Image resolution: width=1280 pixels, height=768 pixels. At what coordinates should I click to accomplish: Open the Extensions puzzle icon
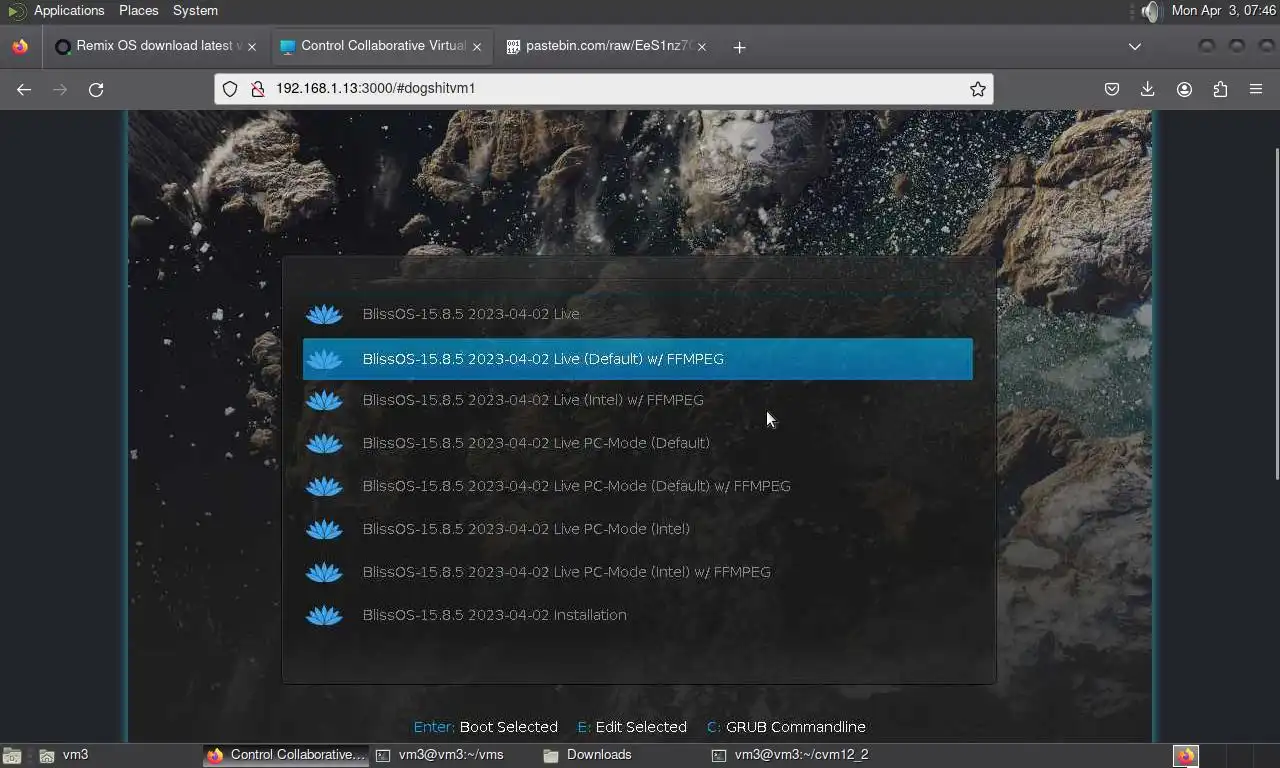(1220, 90)
